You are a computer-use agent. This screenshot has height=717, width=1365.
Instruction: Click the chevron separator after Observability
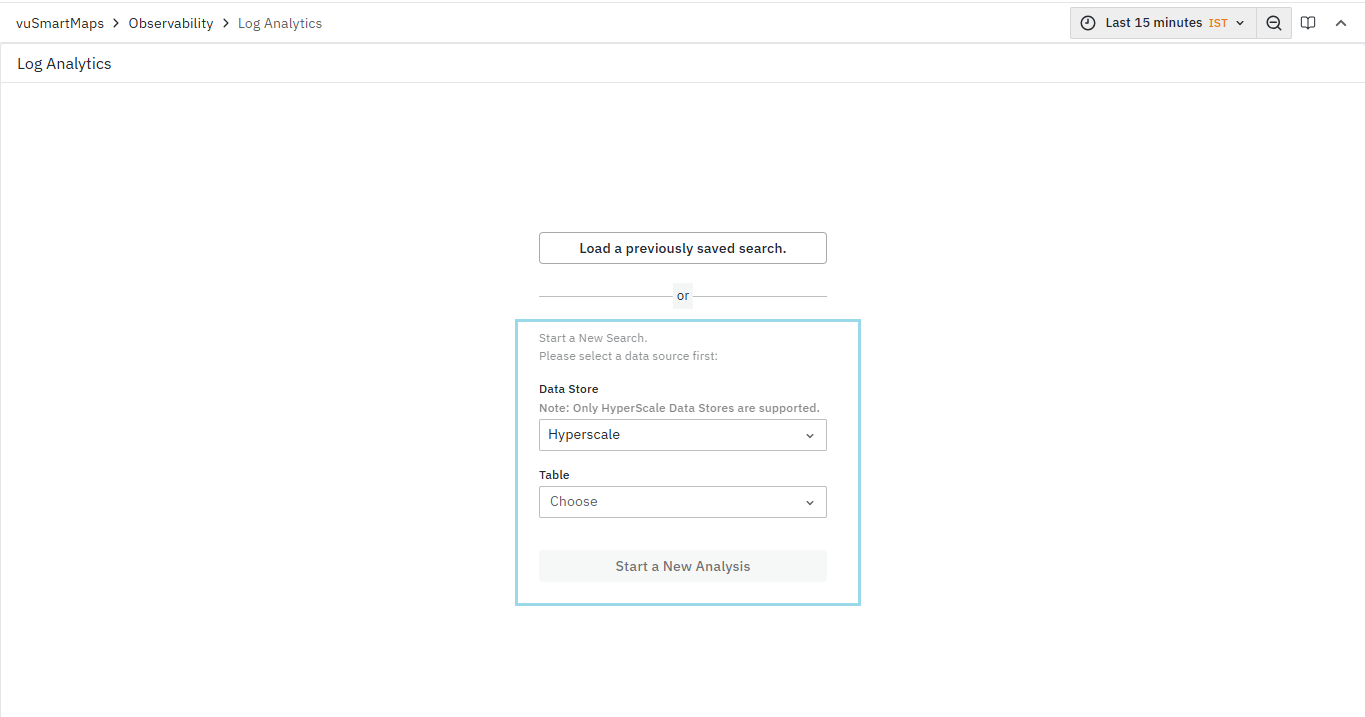[x=226, y=23]
